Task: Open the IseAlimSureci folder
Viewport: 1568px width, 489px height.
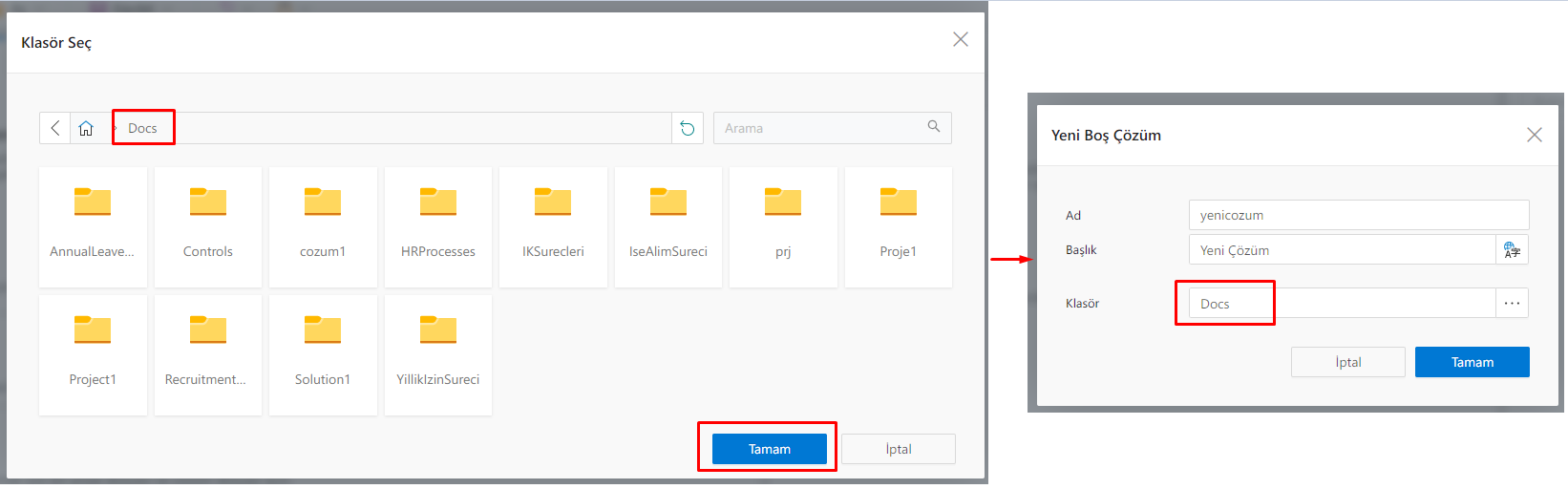Action: coord(668,226)
